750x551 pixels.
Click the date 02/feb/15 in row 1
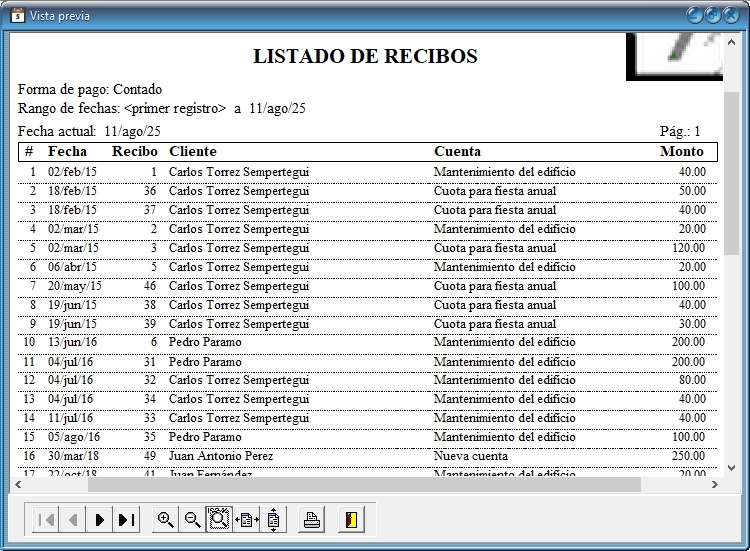click(x=72, y=172)
